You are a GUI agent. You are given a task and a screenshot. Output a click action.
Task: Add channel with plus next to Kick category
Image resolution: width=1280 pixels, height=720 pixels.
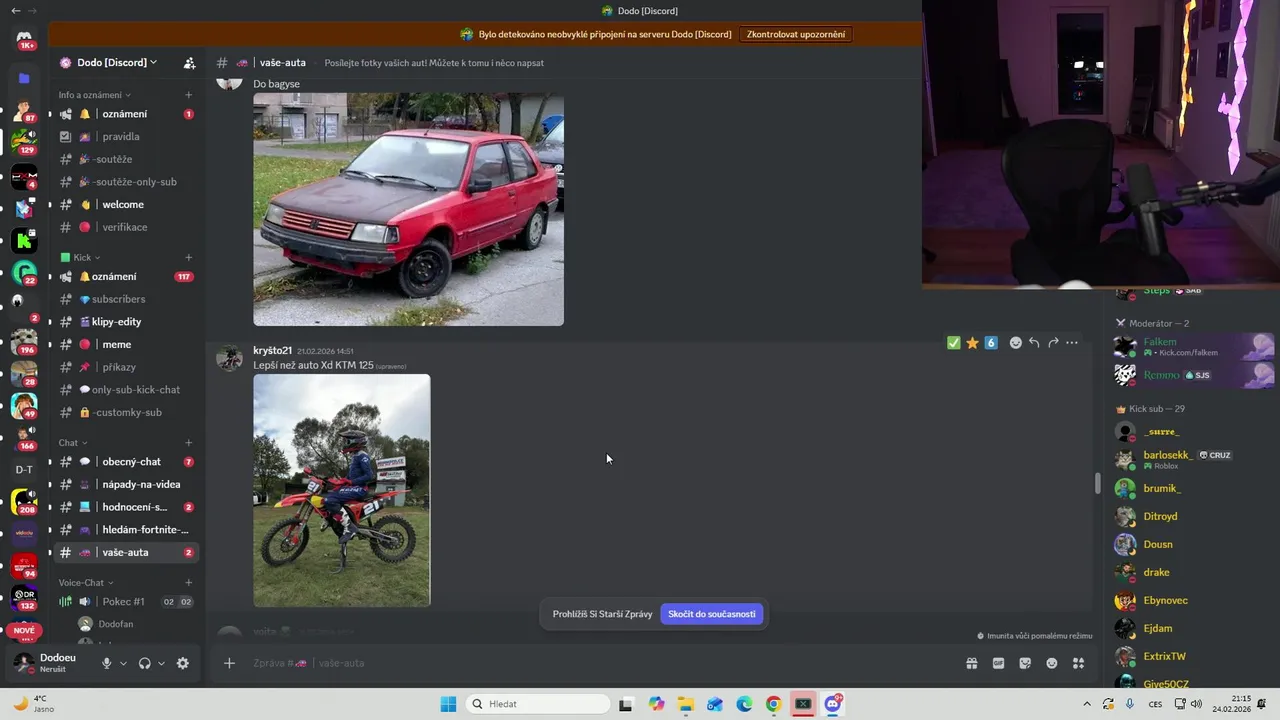[189, 257]
